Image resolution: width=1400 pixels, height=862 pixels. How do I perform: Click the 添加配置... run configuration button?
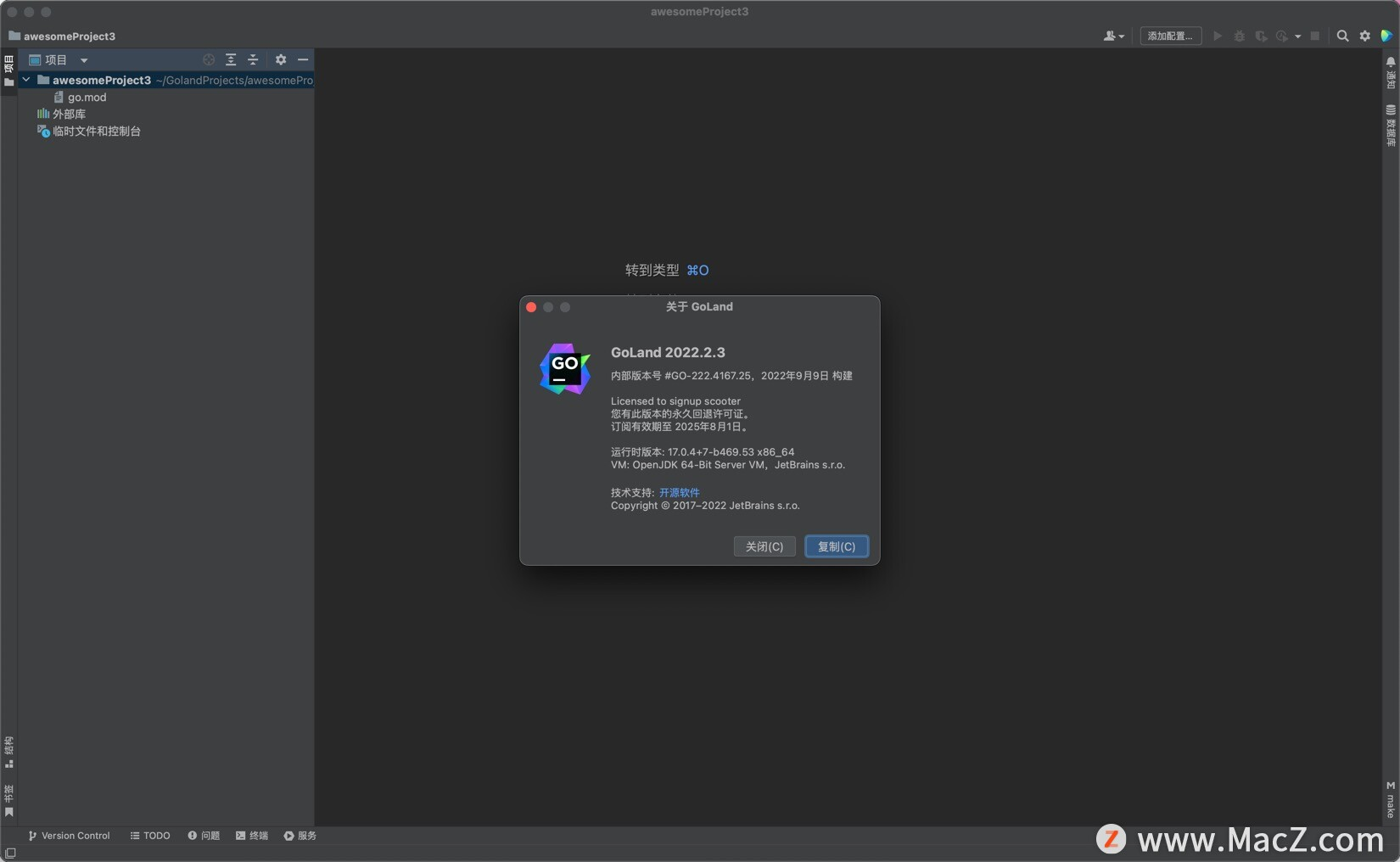tap(1170, 36)
